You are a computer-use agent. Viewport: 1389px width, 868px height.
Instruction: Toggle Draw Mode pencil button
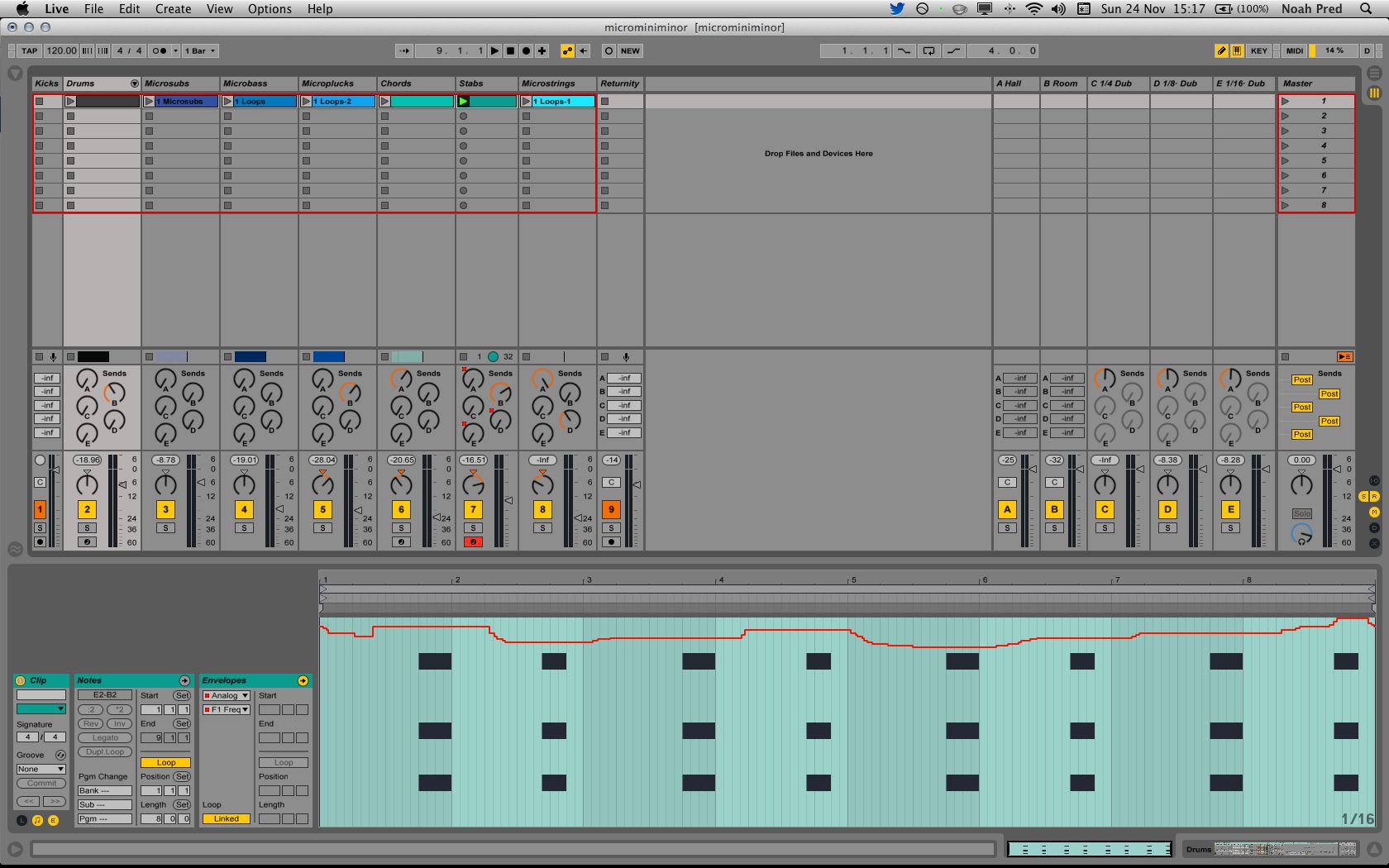[1221, 50]
